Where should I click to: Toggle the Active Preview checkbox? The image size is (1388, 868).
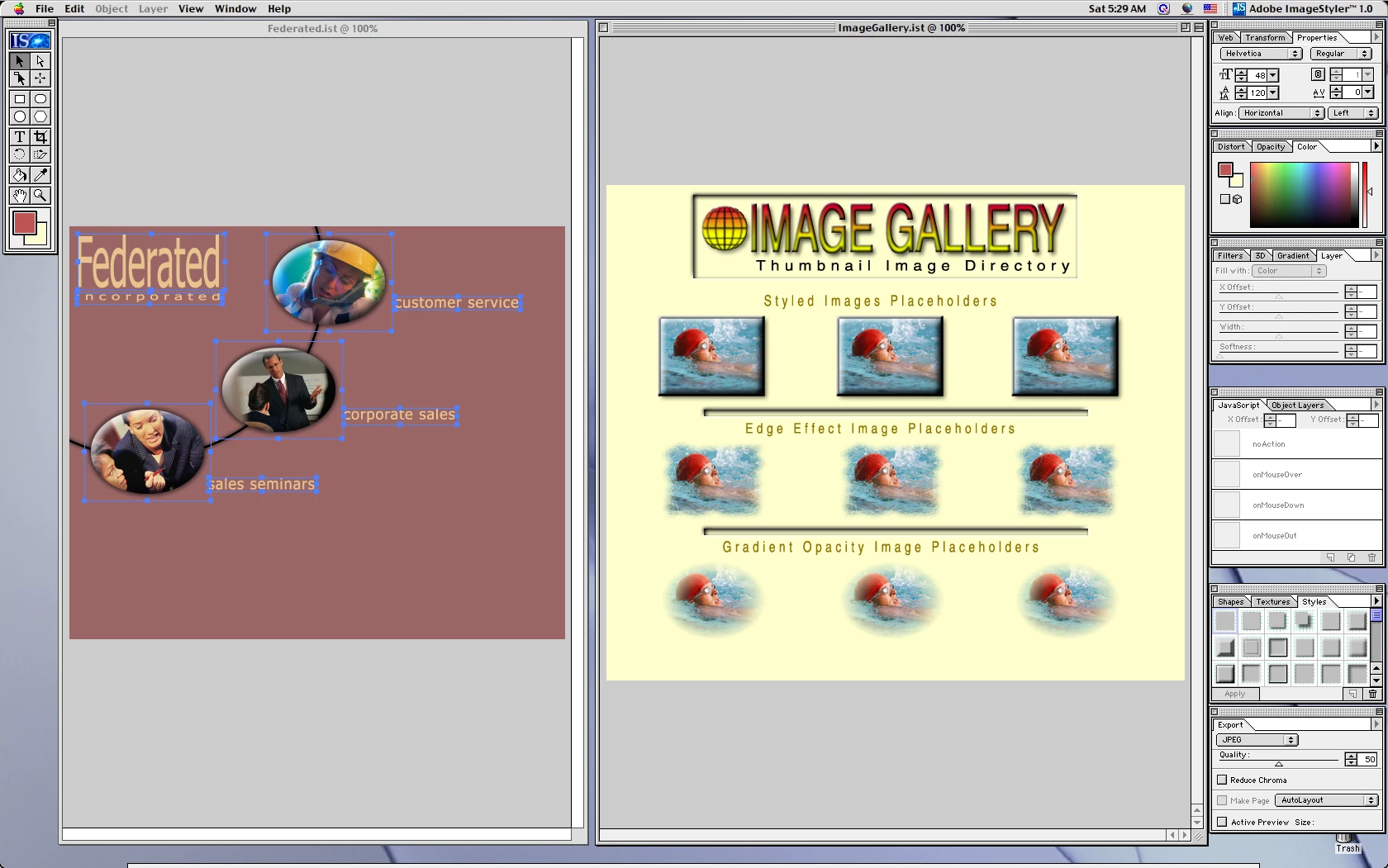tap(1222, 822)
